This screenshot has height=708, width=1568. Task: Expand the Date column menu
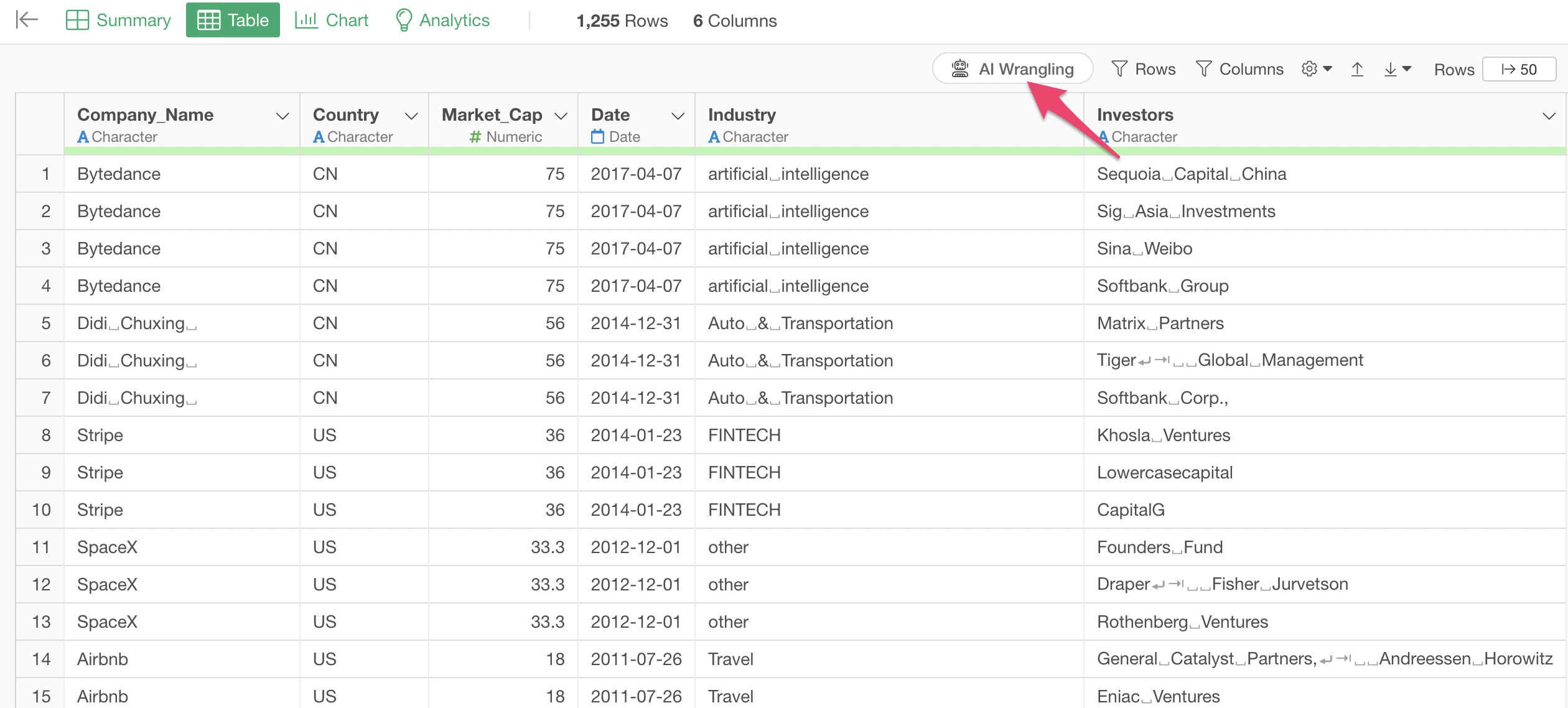[x=678, y=116]
